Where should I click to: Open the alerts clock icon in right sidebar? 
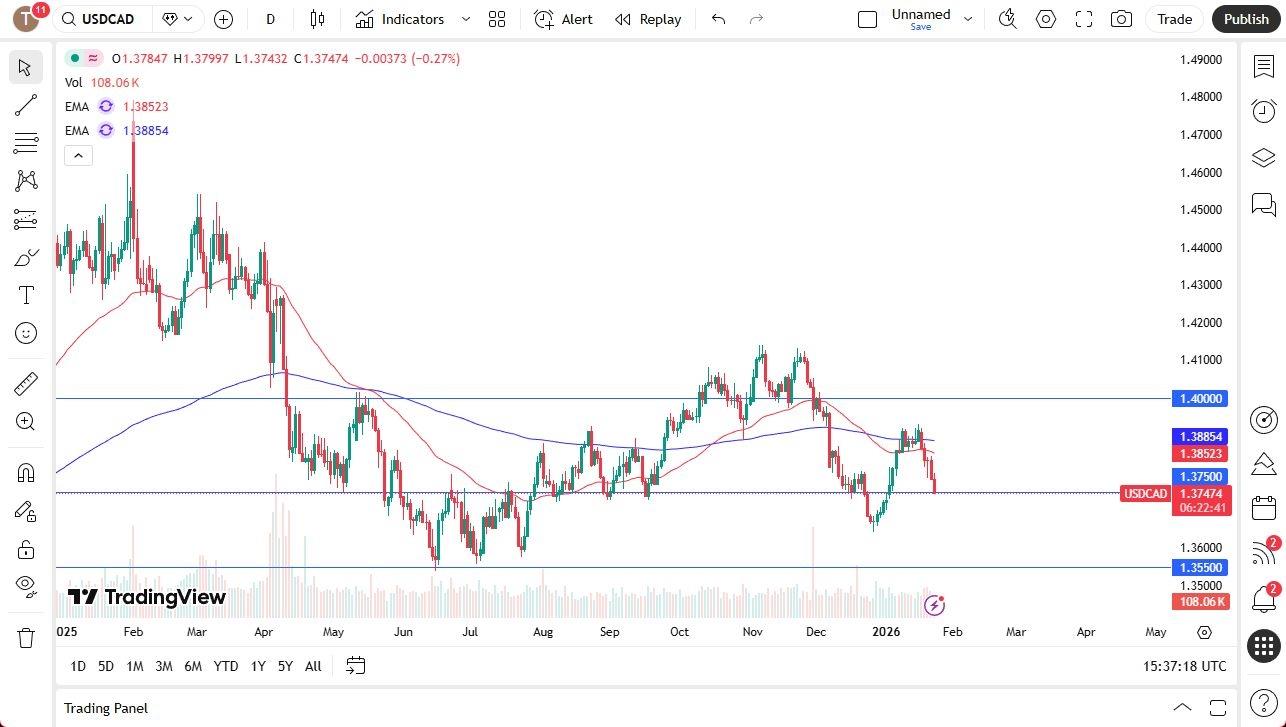(x=1263, y=111)
